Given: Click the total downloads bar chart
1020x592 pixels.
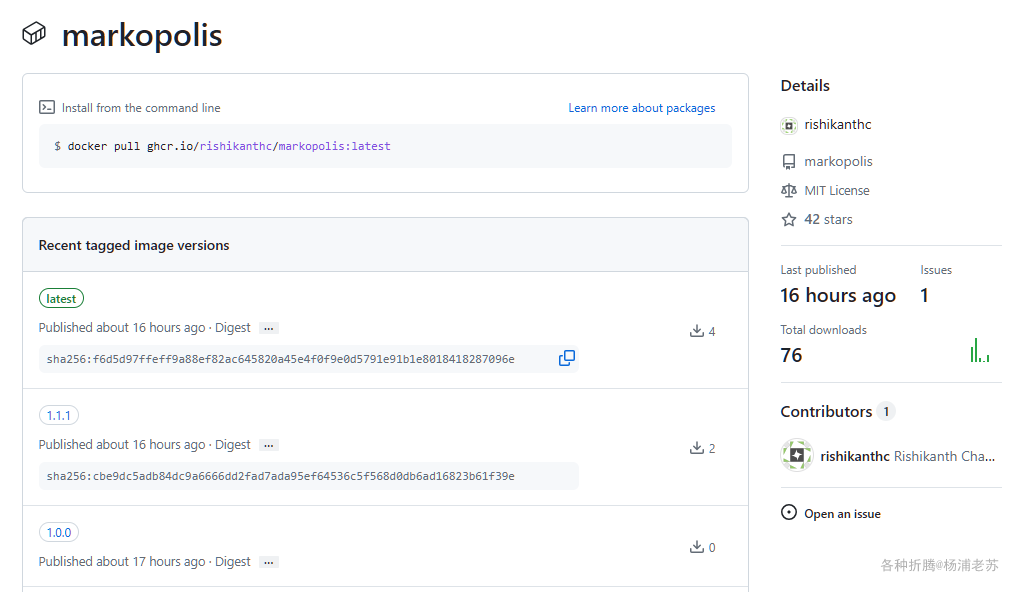Looking at the screenshot, I should (979, 351).
